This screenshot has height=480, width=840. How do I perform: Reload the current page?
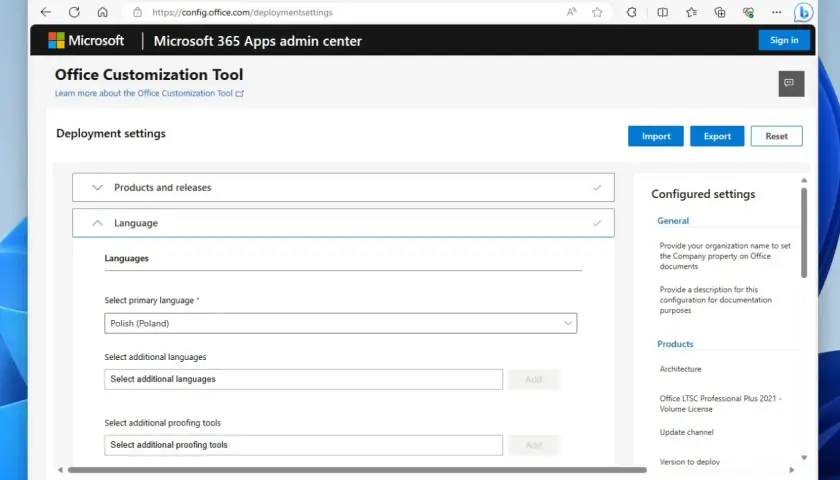74,12
